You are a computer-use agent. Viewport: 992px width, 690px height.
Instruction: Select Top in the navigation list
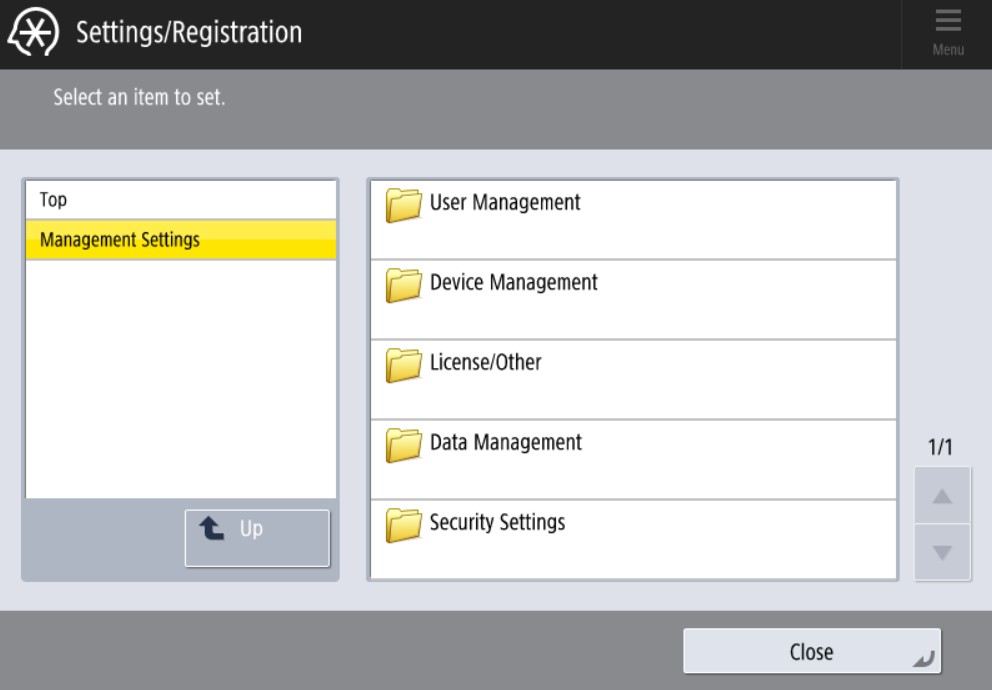(53, 200)
